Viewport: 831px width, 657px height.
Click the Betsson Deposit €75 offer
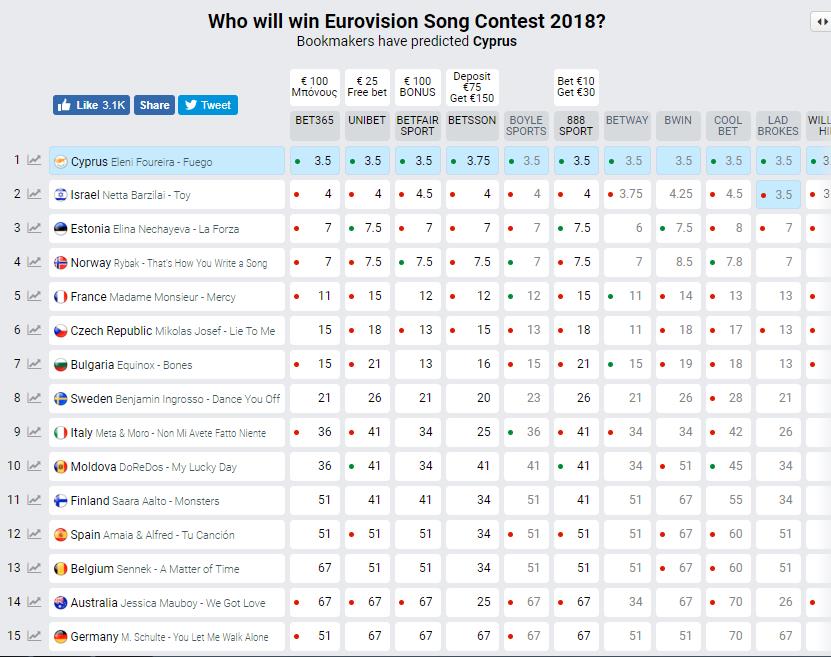[x=472, y=87]
